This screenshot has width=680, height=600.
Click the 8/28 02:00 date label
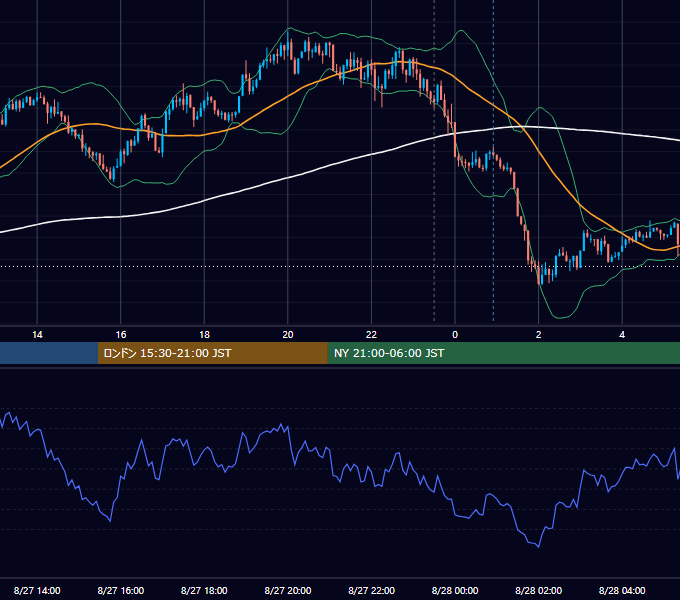[539, 590]
